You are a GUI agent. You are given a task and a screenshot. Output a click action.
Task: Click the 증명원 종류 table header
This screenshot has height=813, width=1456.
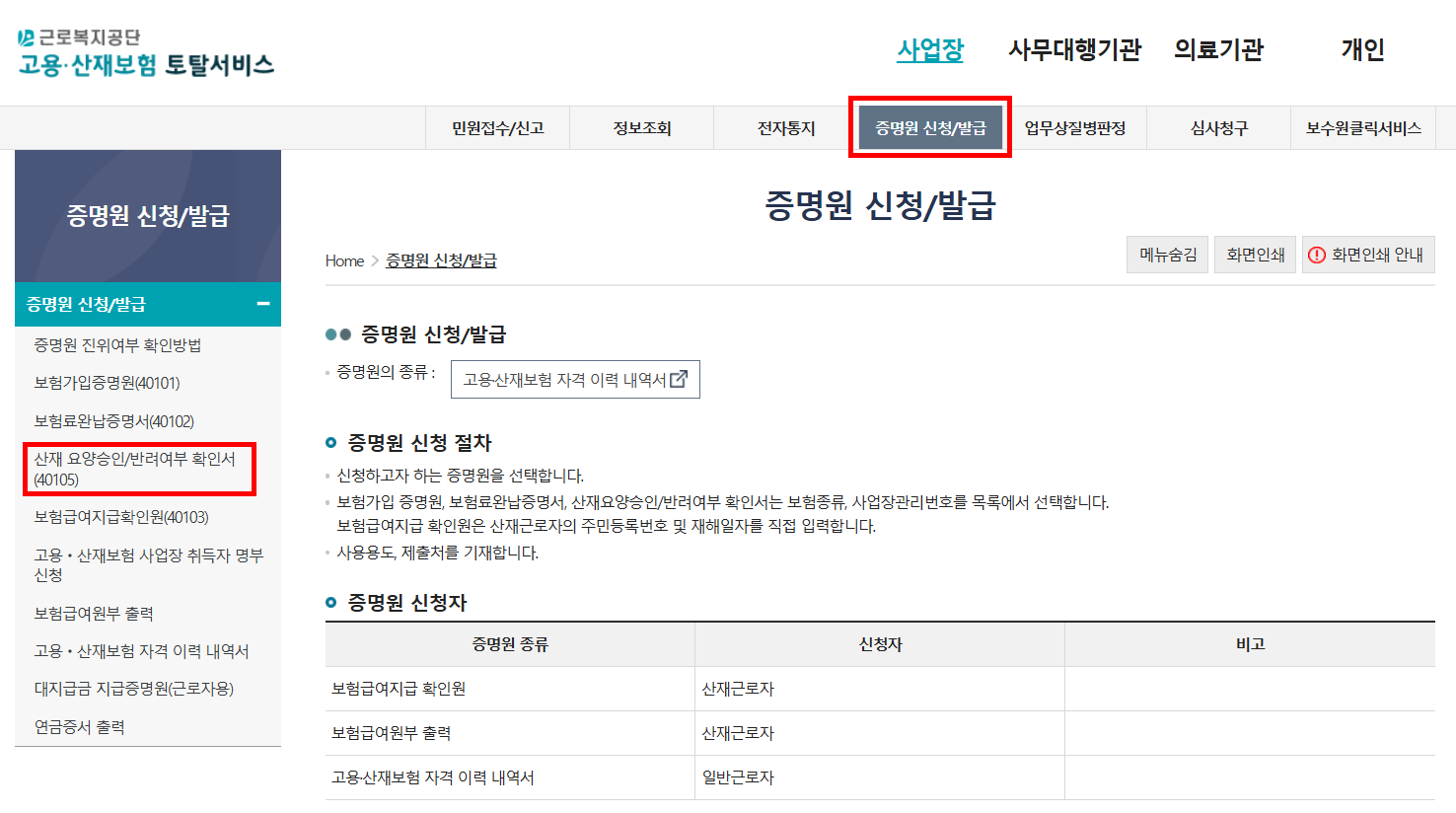(510, 644)
